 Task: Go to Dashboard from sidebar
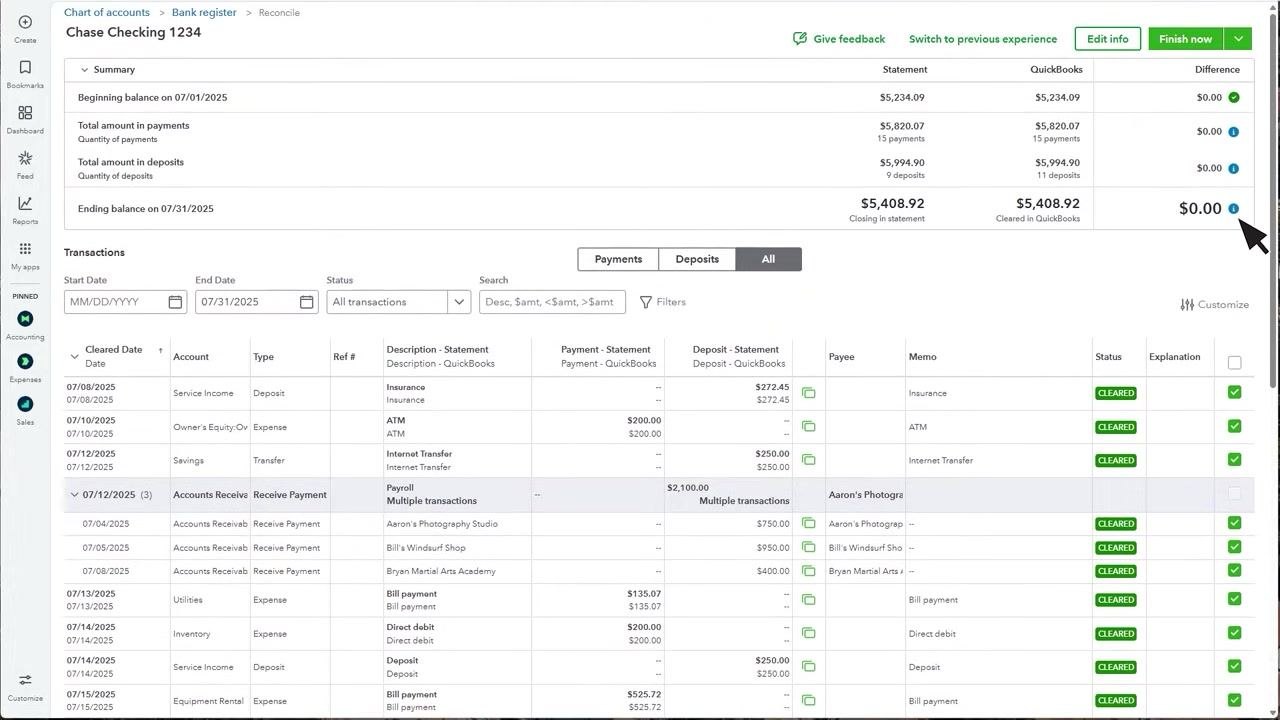(x=25, y=113)
